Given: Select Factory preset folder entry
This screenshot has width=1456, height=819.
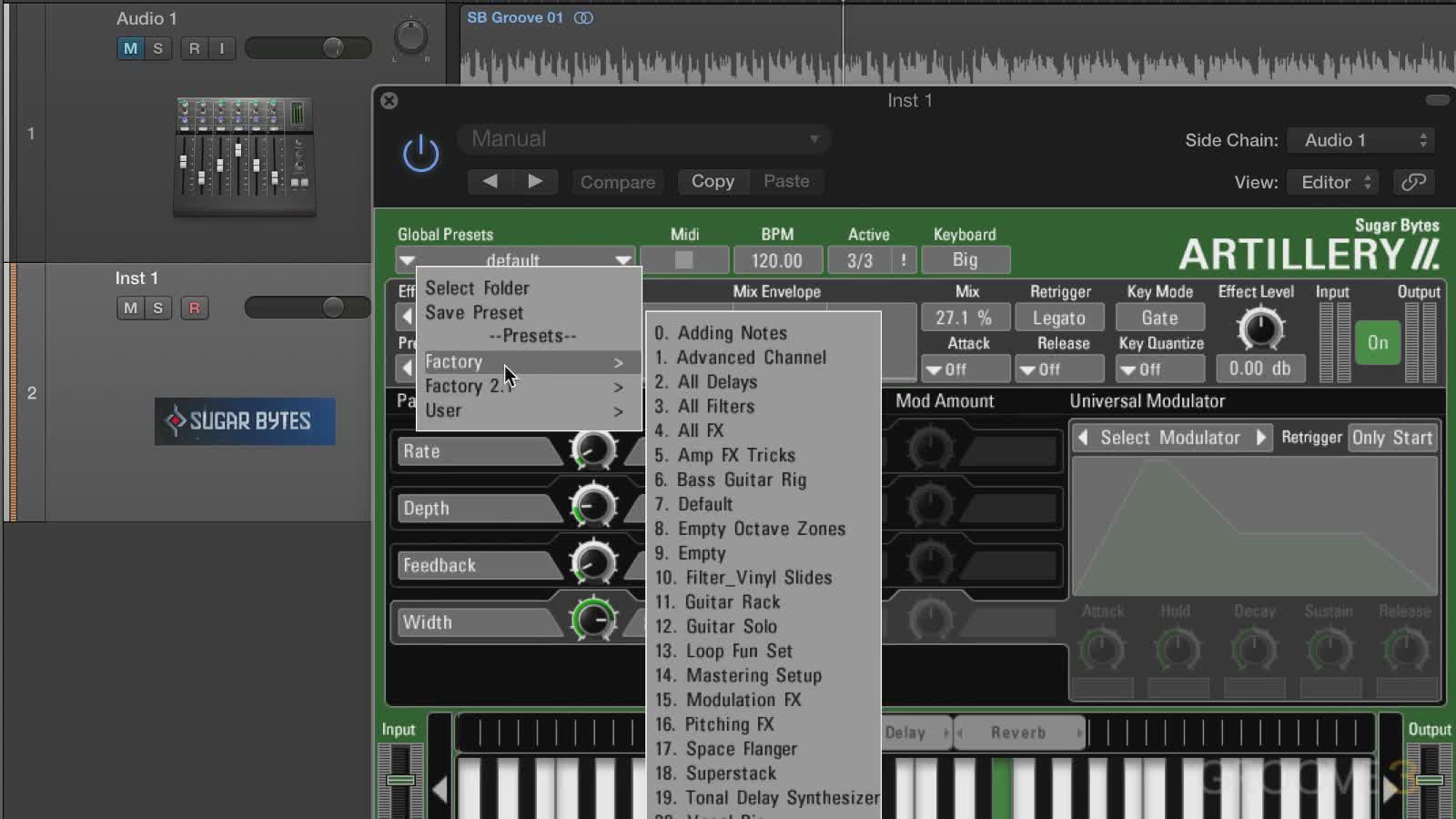Looking at the screenshot, I should (x=528, y=362).
